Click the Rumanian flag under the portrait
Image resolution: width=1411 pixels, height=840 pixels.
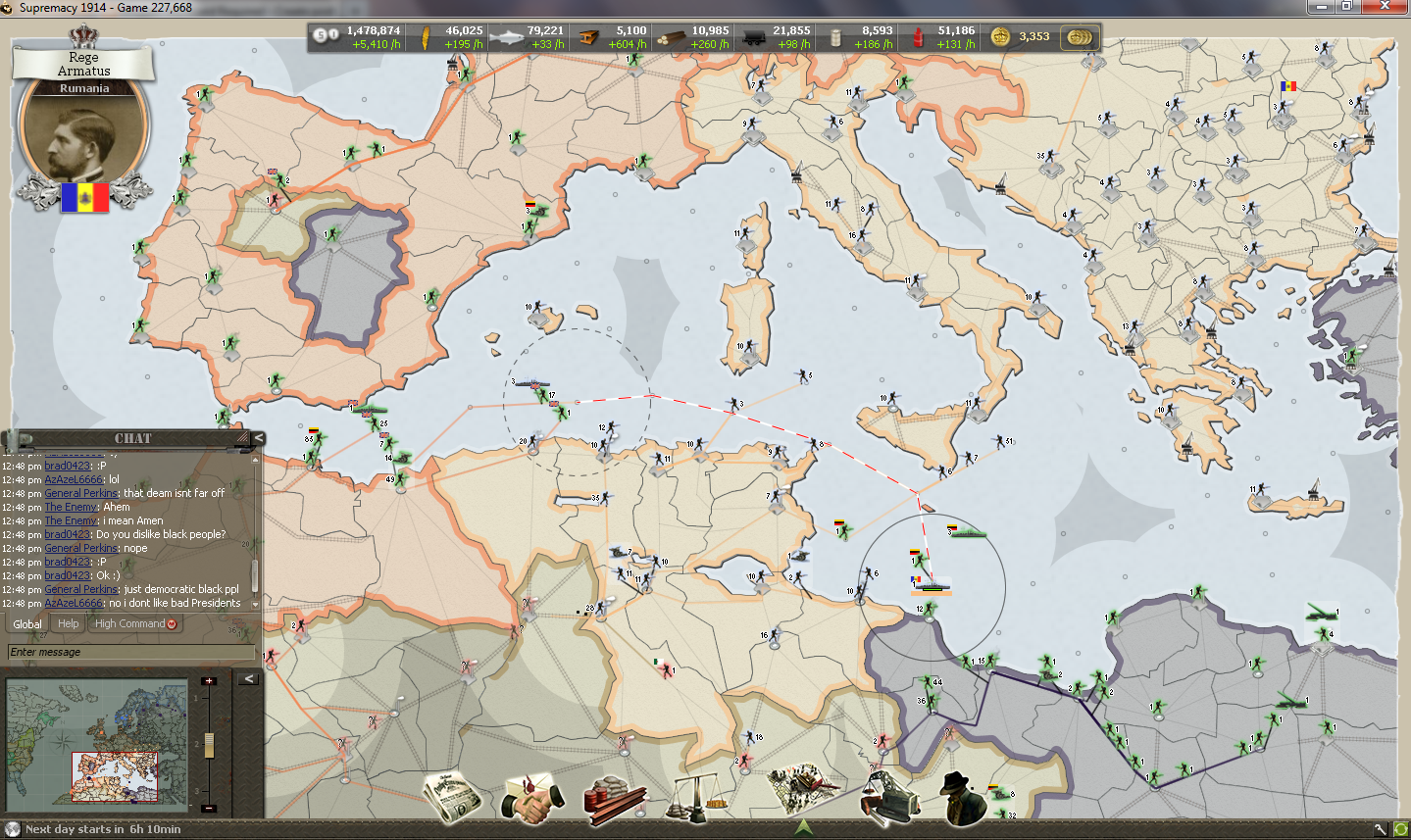85,197
